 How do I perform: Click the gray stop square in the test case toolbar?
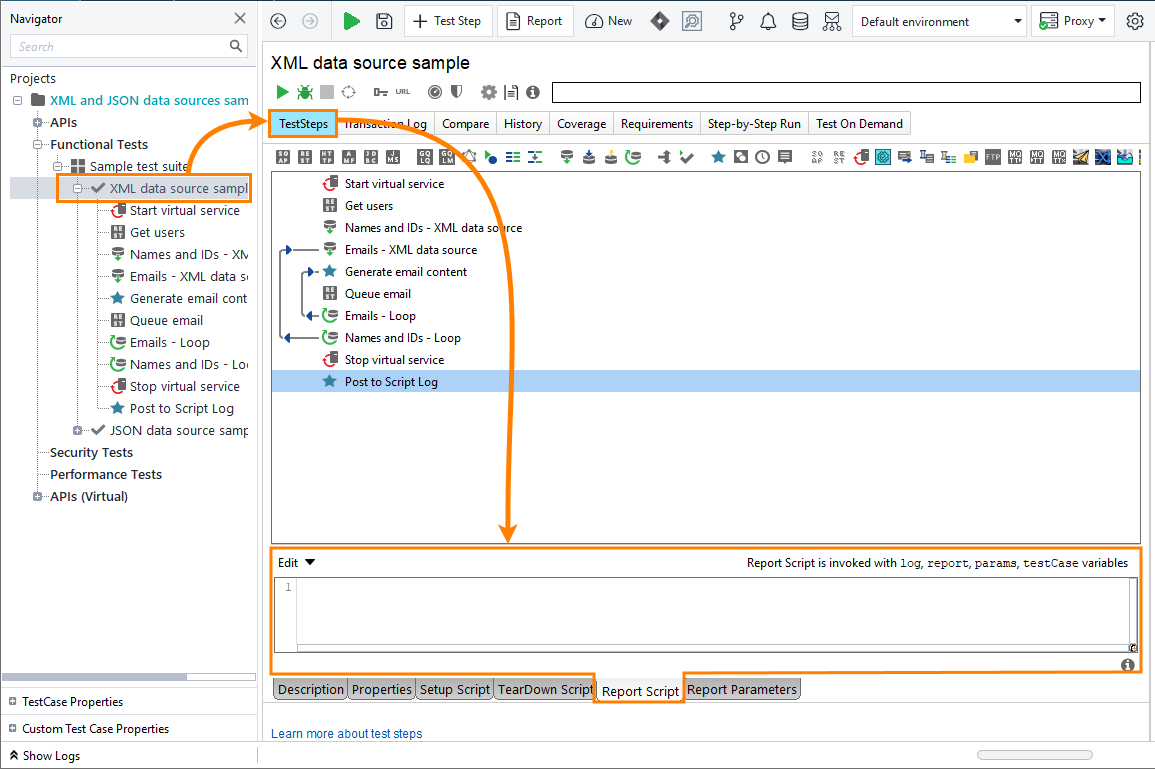tap(327, 92)
